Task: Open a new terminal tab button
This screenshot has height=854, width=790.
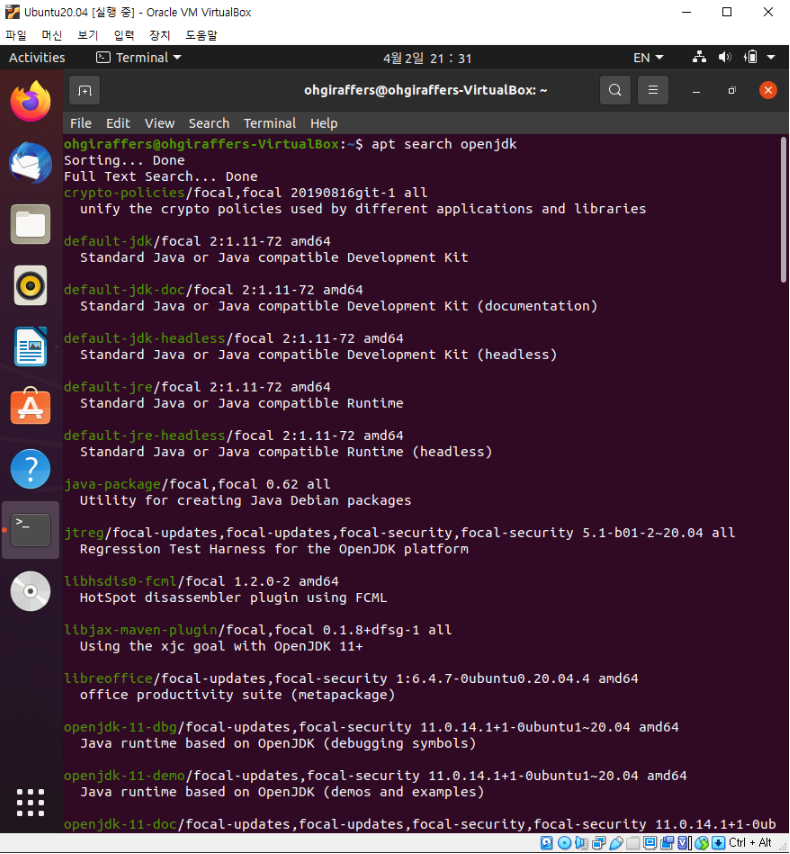Action: (x=84, y=90)
